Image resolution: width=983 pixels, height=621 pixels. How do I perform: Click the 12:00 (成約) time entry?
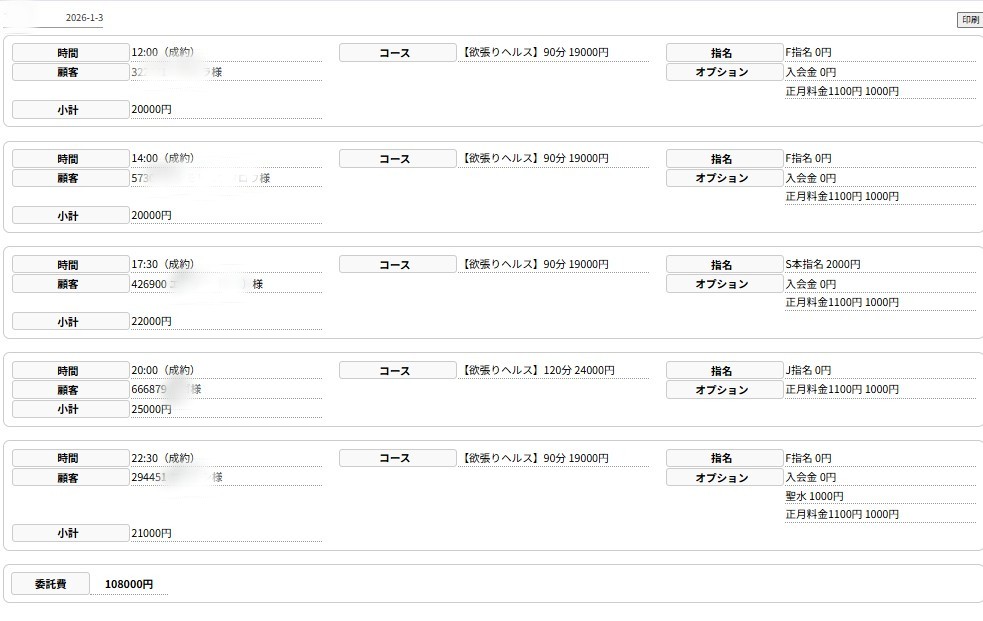[162, 52]
